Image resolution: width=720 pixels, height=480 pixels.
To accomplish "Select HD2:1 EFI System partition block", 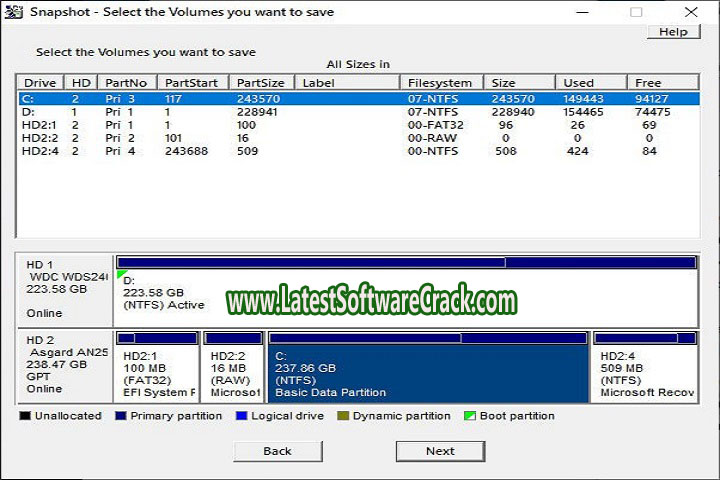I will pyautogui.click(x=158, y=372).
